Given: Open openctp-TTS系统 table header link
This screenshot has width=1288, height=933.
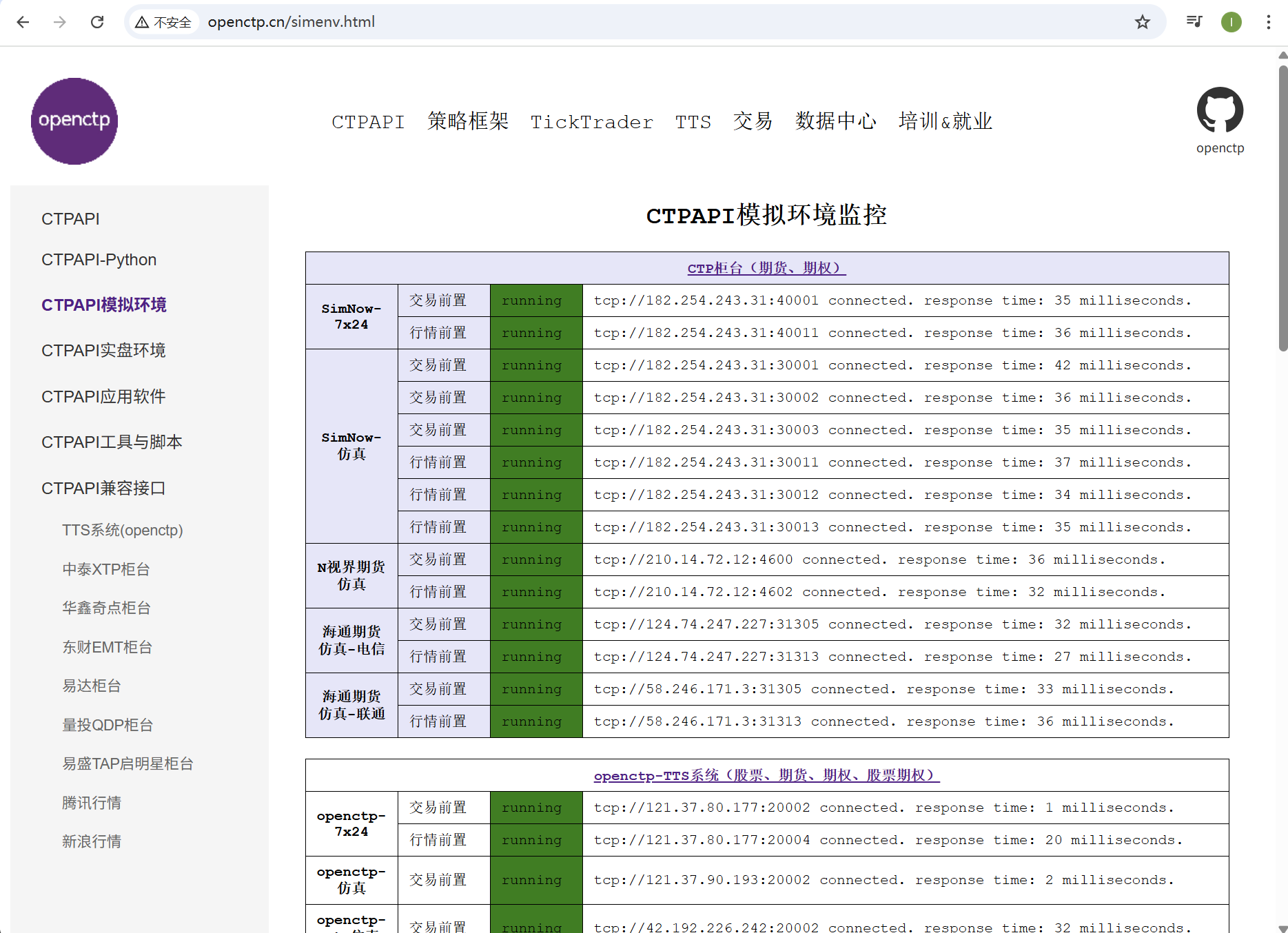Looking at the screenshot, I should (766, 776).
